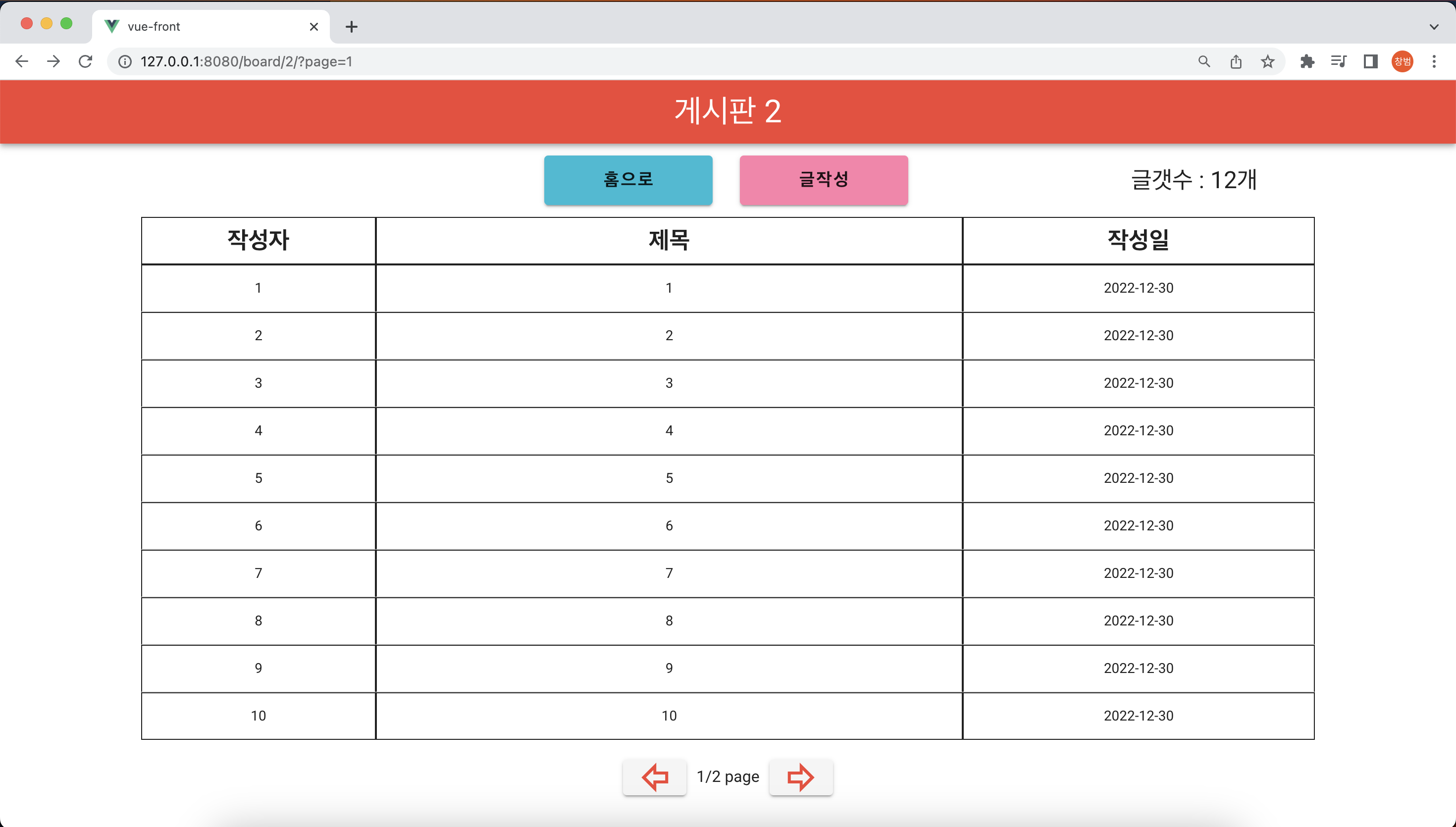Reload the current page
This screenshot has width=1456, height=827.
tap(86, 61)
